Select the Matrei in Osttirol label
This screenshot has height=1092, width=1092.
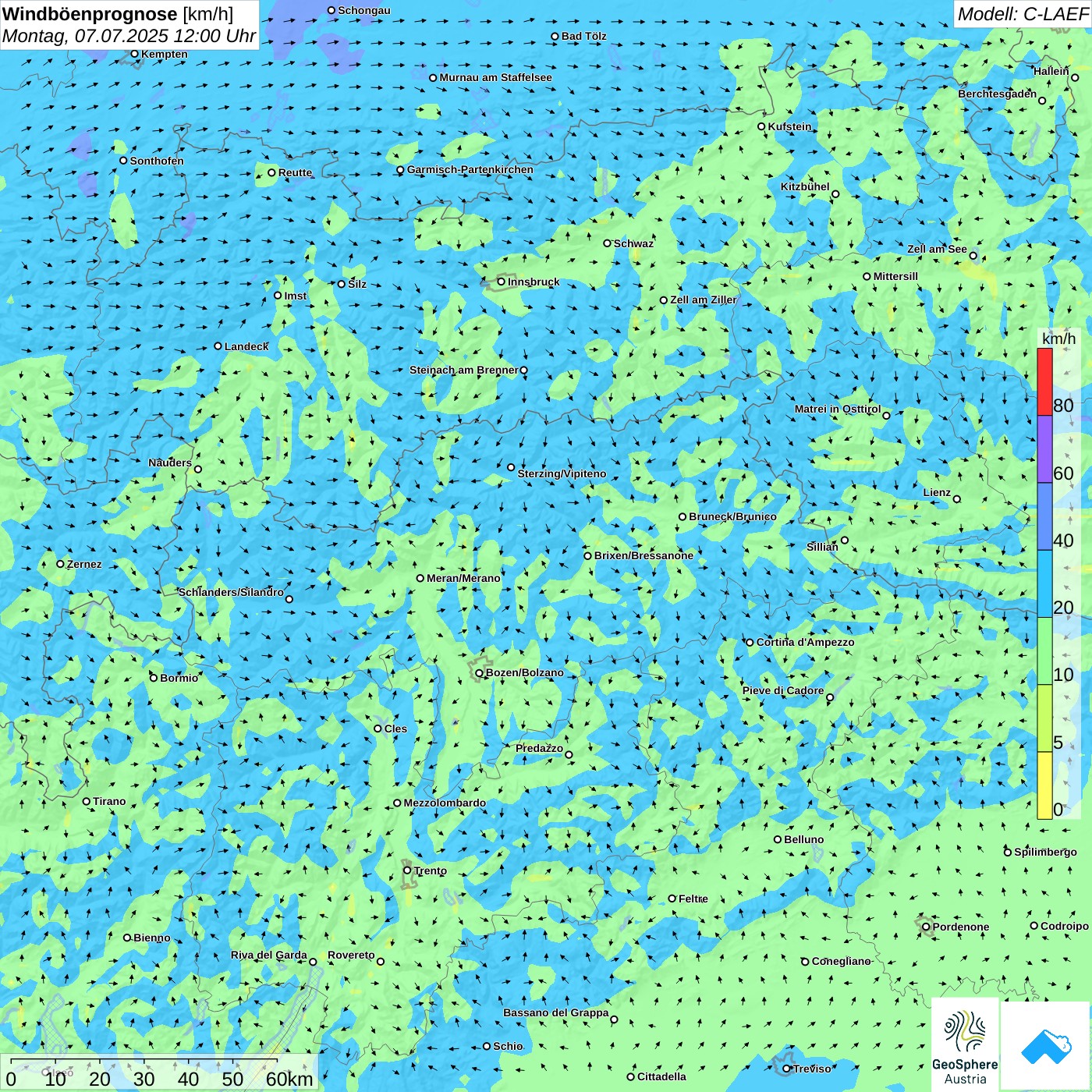coord(838,409)
